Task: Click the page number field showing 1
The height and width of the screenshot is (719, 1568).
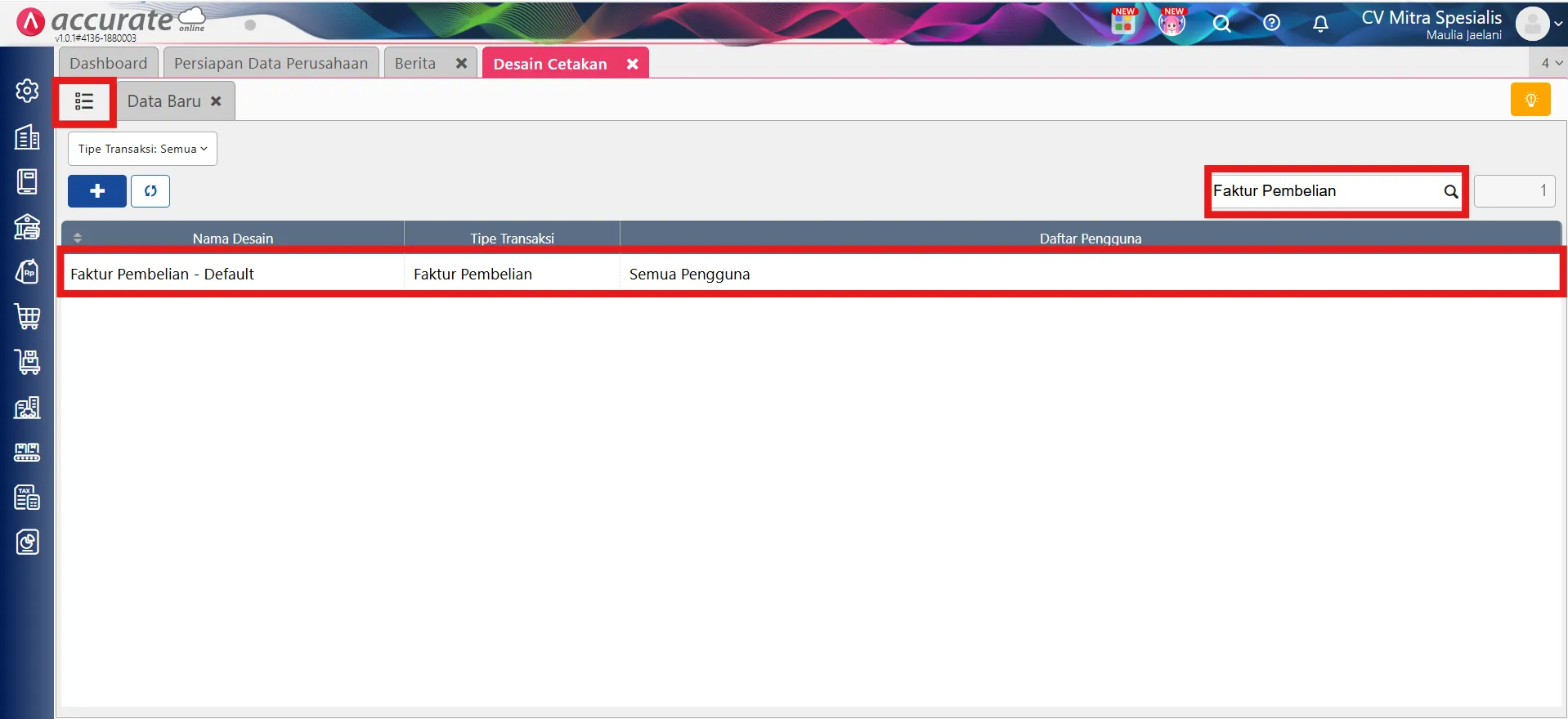Action: (x=1514, y=191)
